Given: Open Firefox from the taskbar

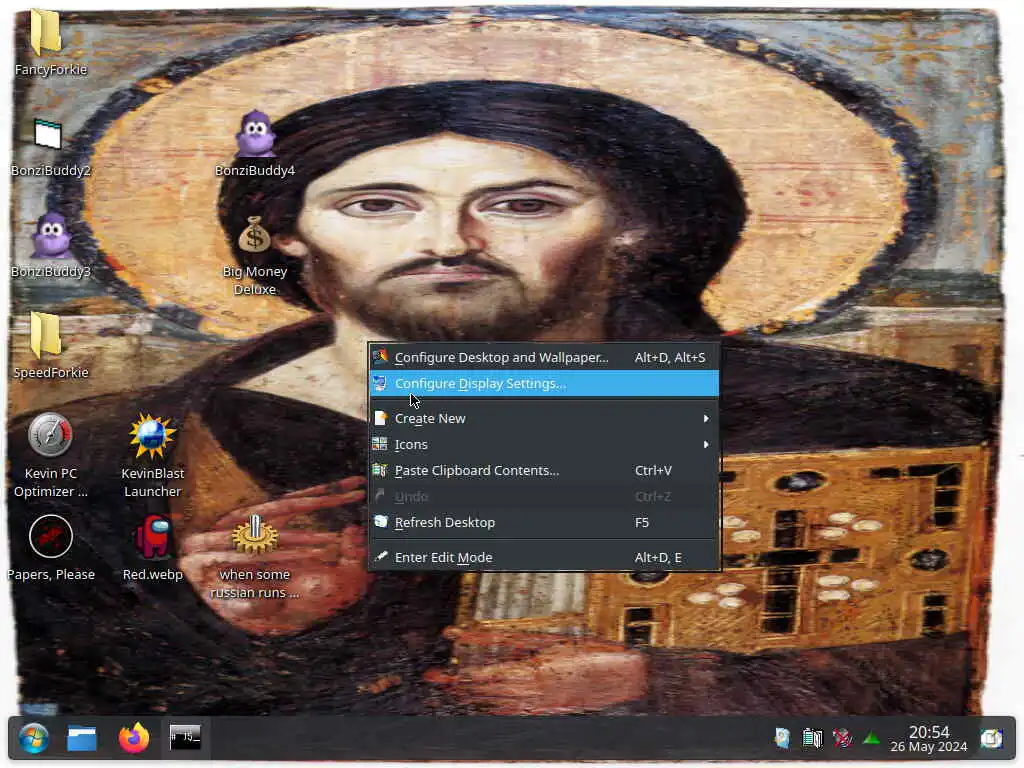Looking at the screenshot, I should [134, 739].
